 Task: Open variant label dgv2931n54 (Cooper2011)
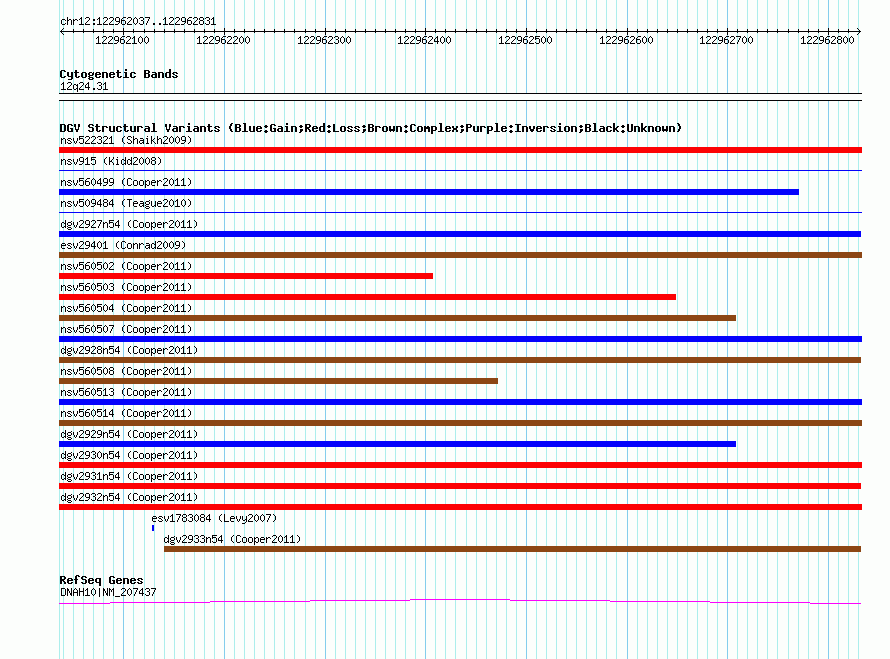click(129, 476)
